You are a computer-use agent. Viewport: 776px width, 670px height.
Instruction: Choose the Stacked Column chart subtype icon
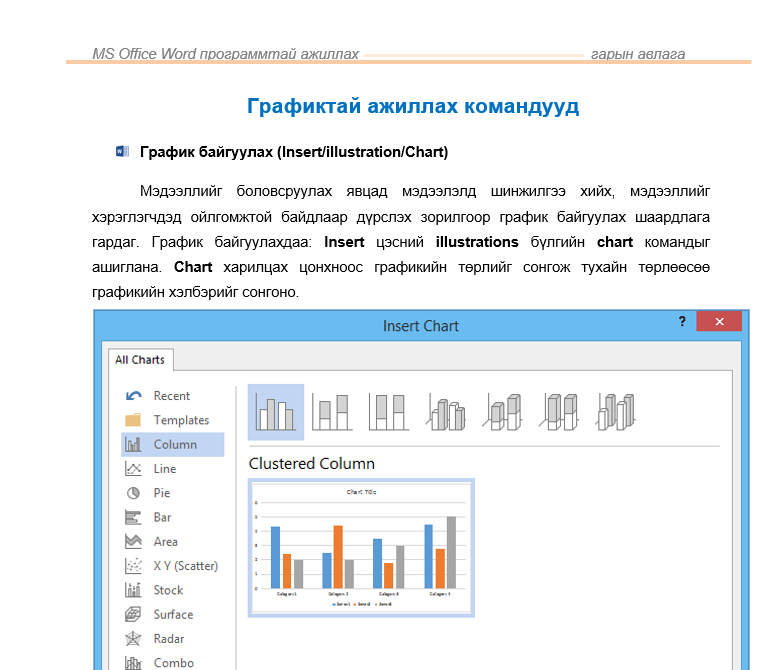332,412
